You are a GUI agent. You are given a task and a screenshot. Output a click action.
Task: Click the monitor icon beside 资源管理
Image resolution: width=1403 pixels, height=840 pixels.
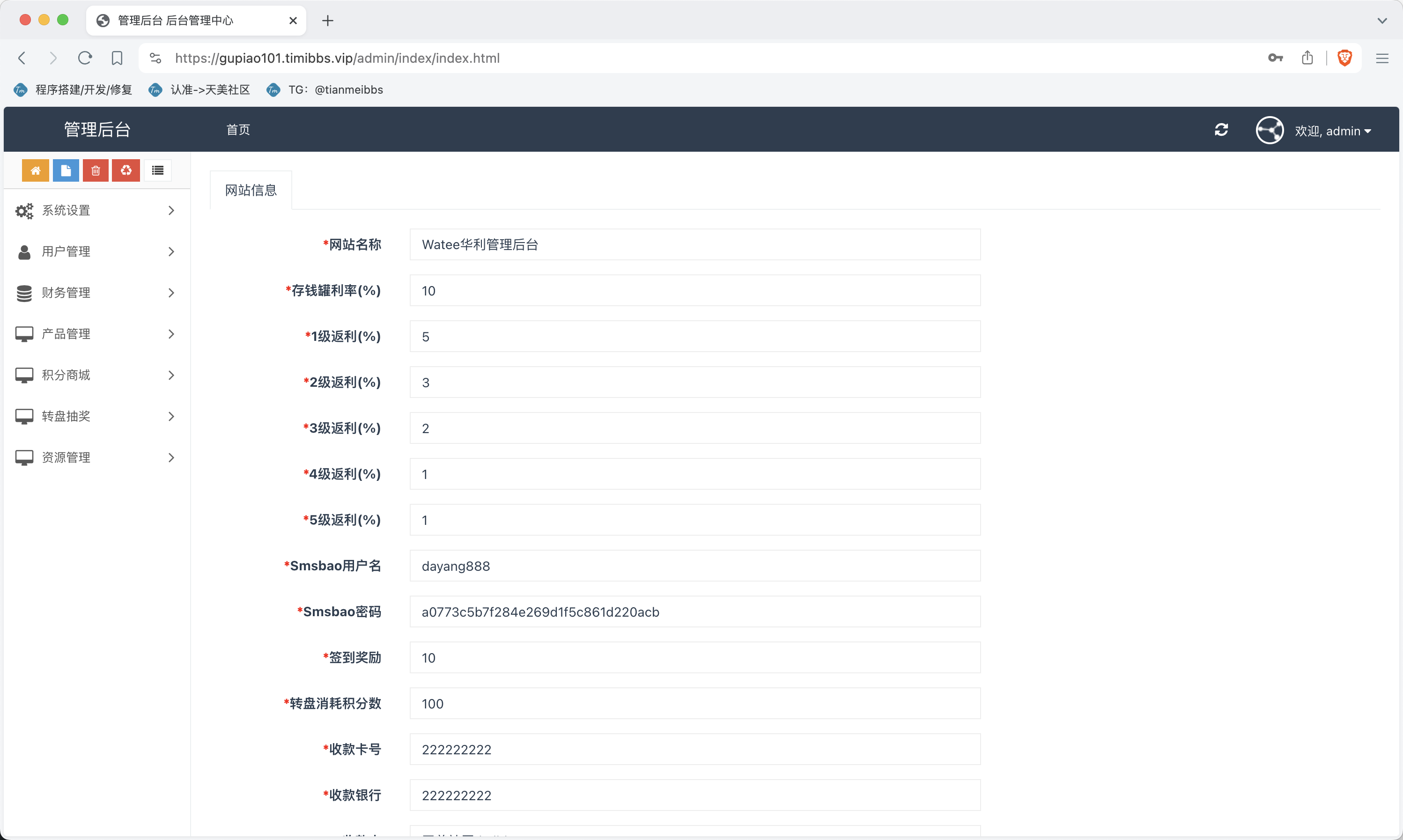[24, 458]
